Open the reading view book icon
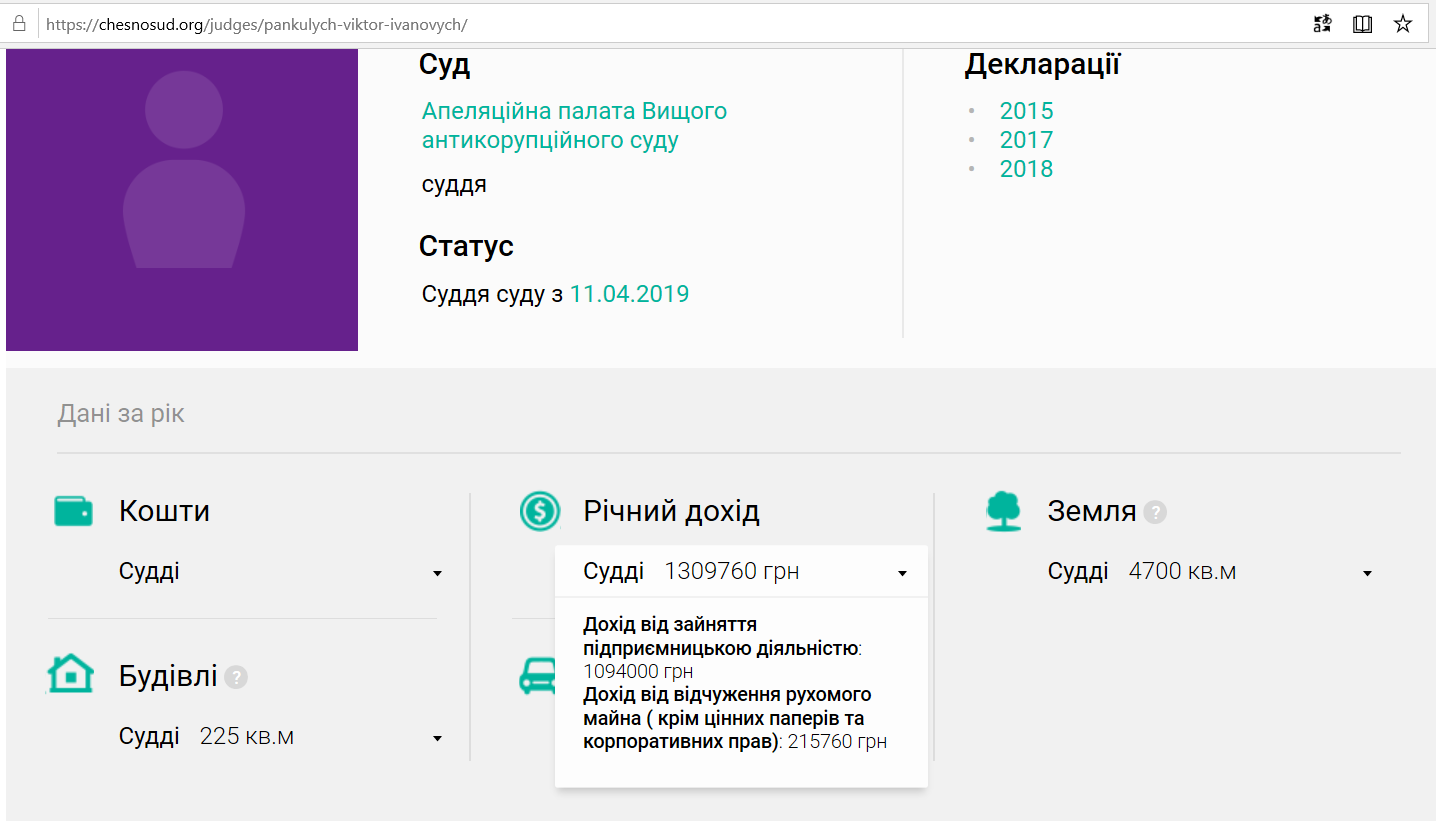Image resolution: width=1436 pixels, height=822 pixels. (x=1362, y=24)
